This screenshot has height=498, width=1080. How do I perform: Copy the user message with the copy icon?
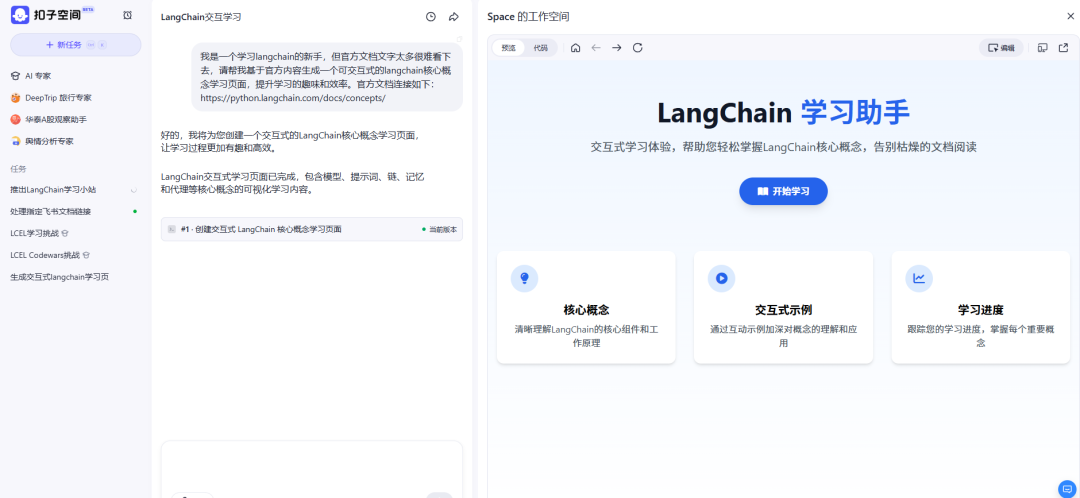point(459,39)
